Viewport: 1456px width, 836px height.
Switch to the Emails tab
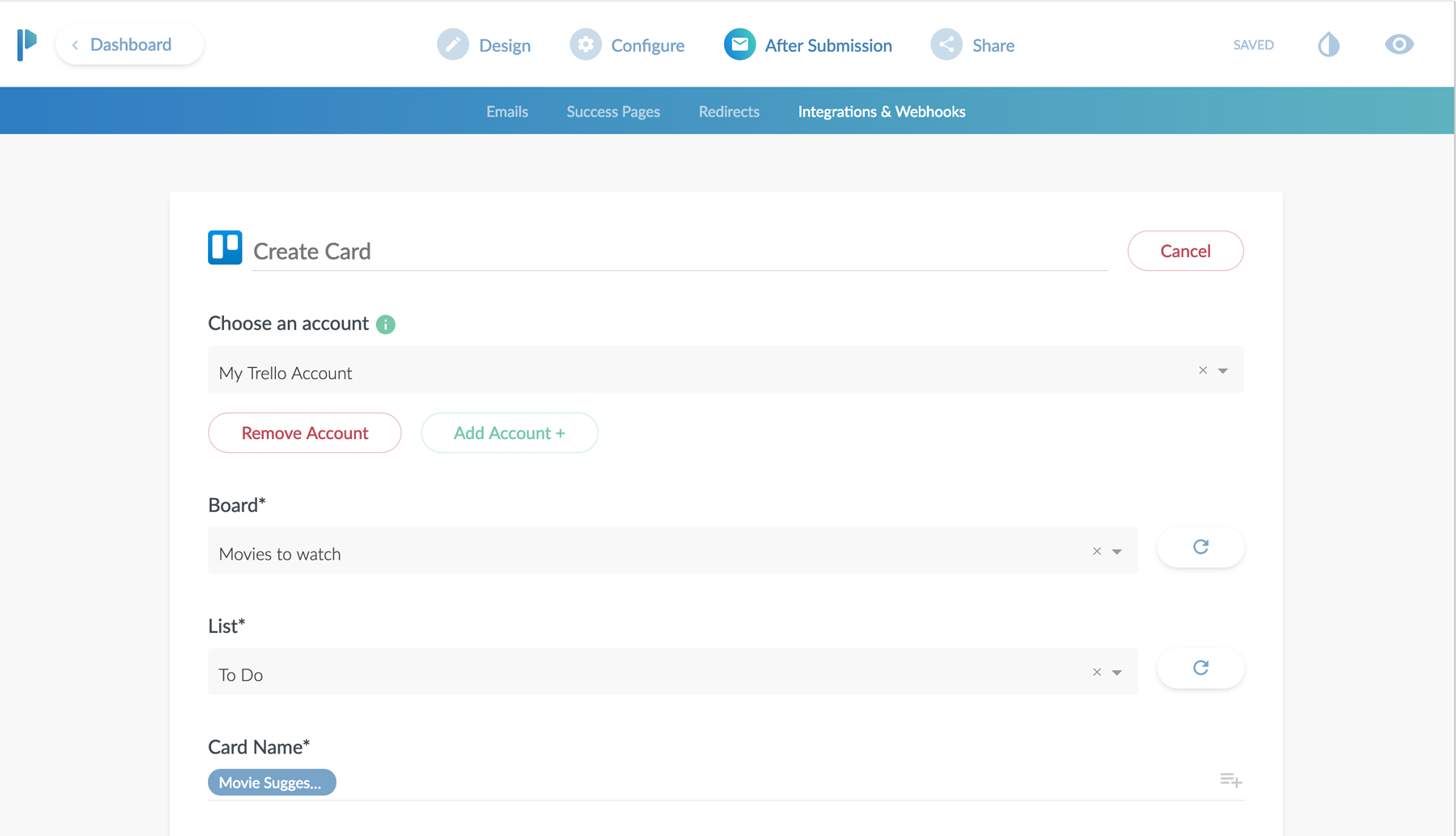[x=506, y=111]
